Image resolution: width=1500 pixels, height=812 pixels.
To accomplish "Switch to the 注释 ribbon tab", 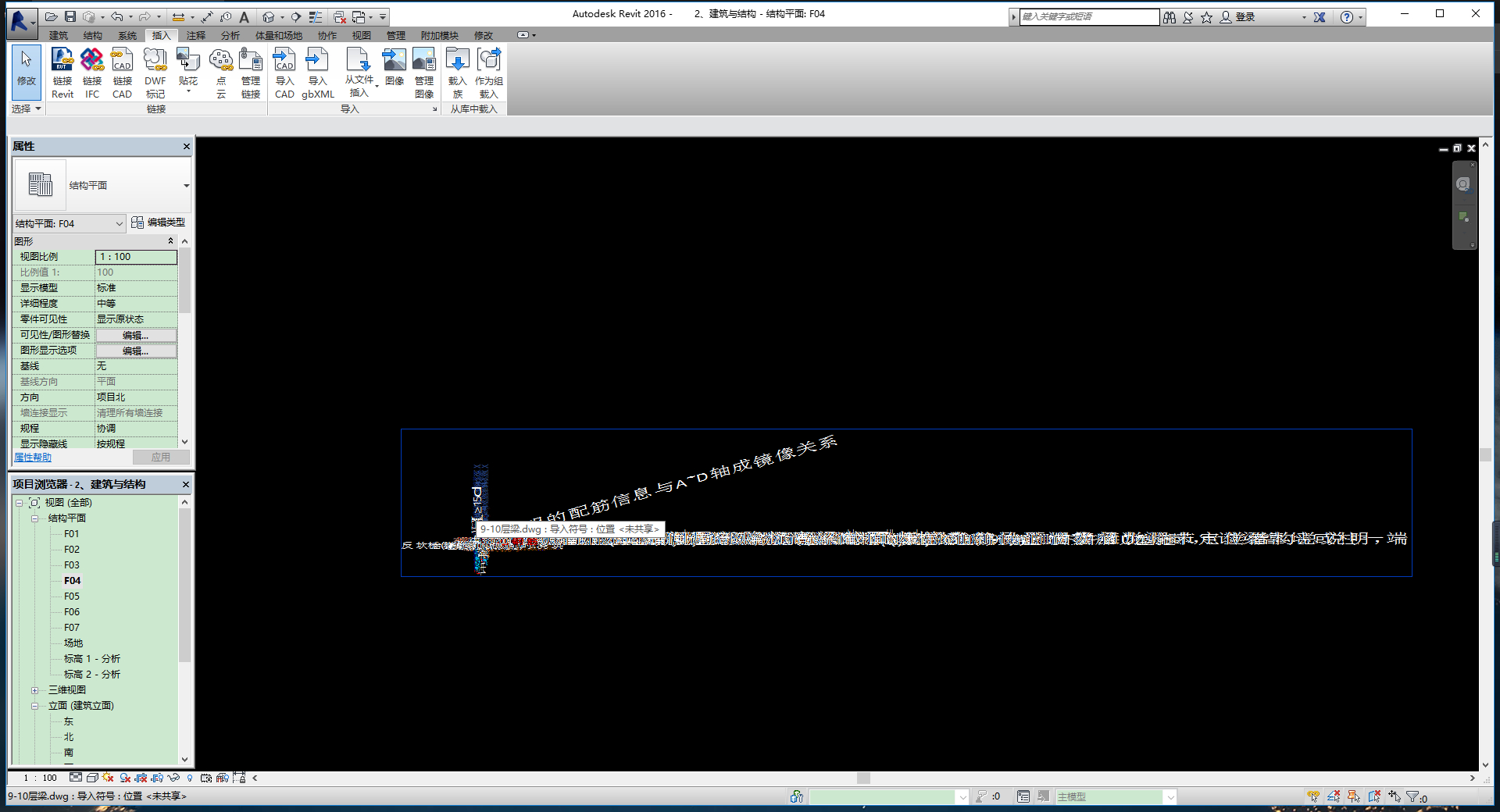I will tap(196, 35).
